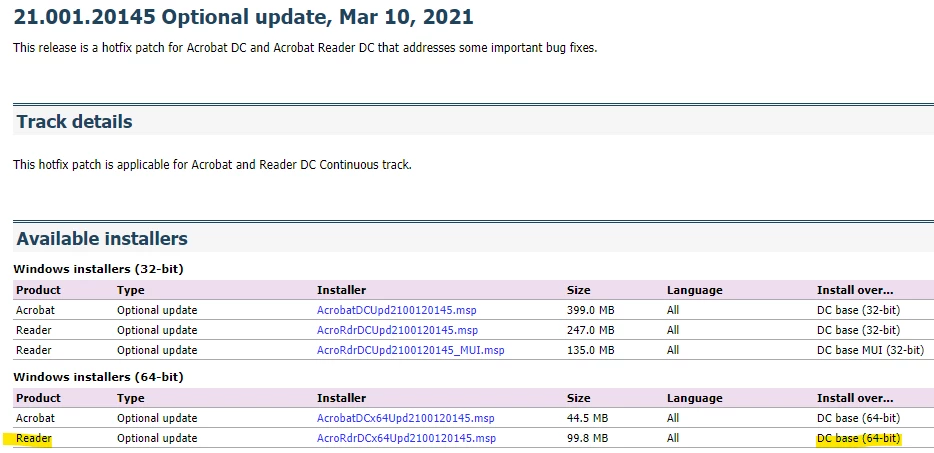Click 'Optional update' type in 64-bit Reader row
Image resolution: width=934 pixels, height=453 pixels.
(157, 438)
